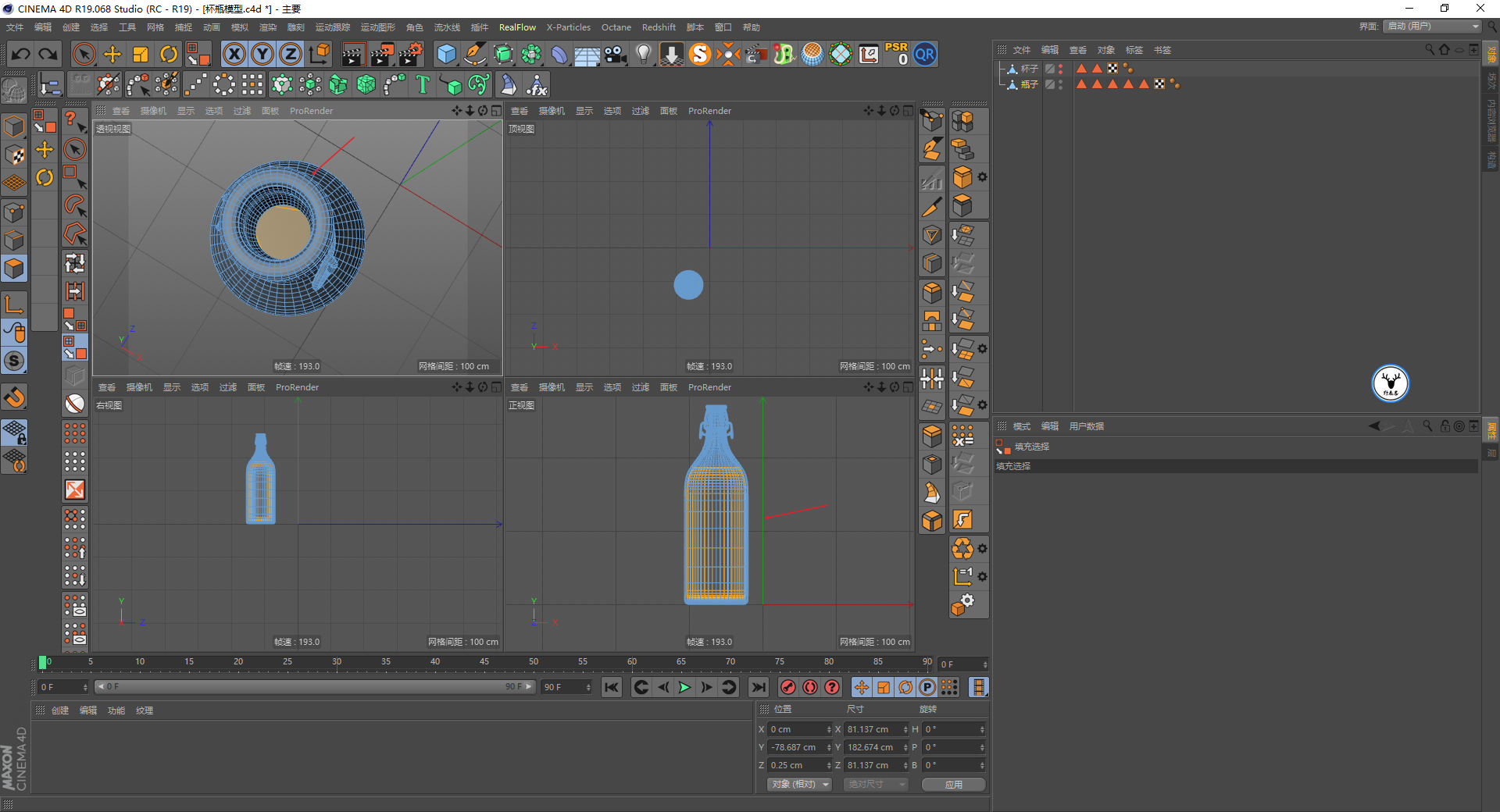Open render settings clapperboard with gear
The image size is (1500, 812).
click(411, 54)
